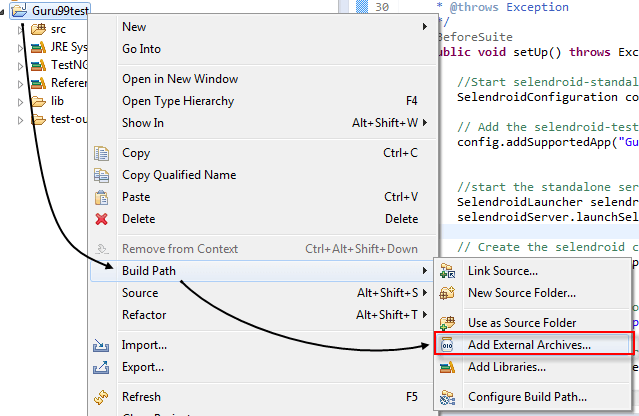Click the Link Source icon
639x416 pixels.
[447, 271]
